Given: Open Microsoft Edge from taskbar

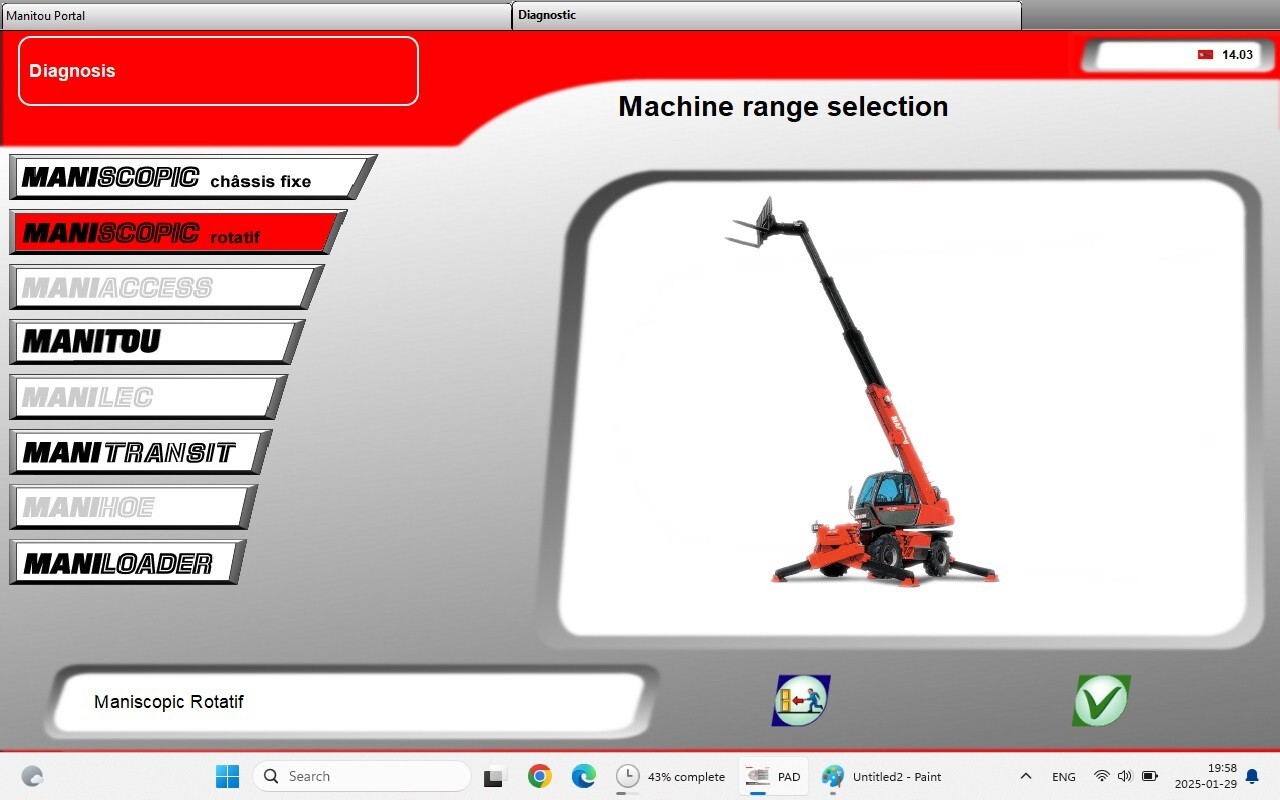Looking at the screenshot, I should point(584,776).
